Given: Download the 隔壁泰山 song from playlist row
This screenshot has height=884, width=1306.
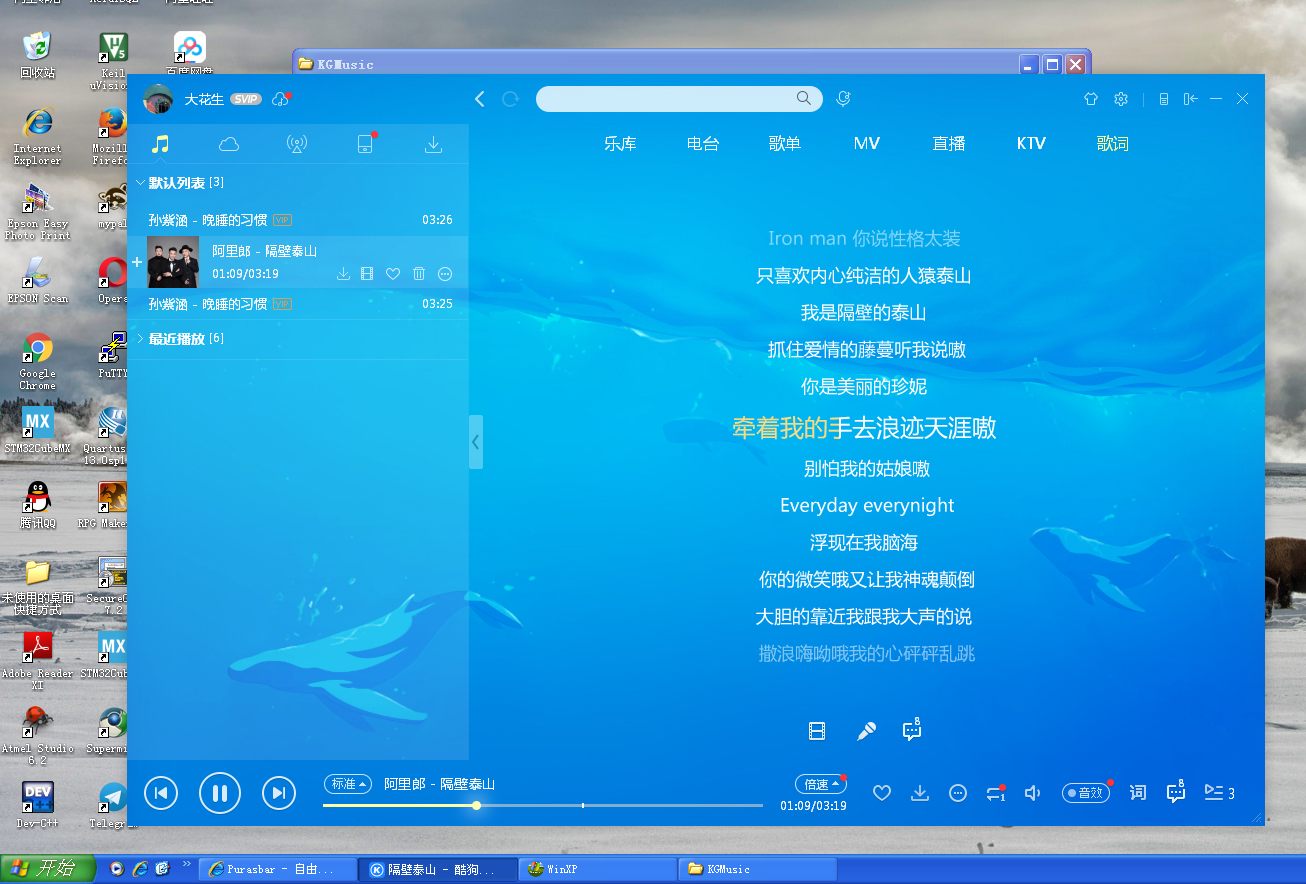Looking at the screenshot, I should [343, 274].
